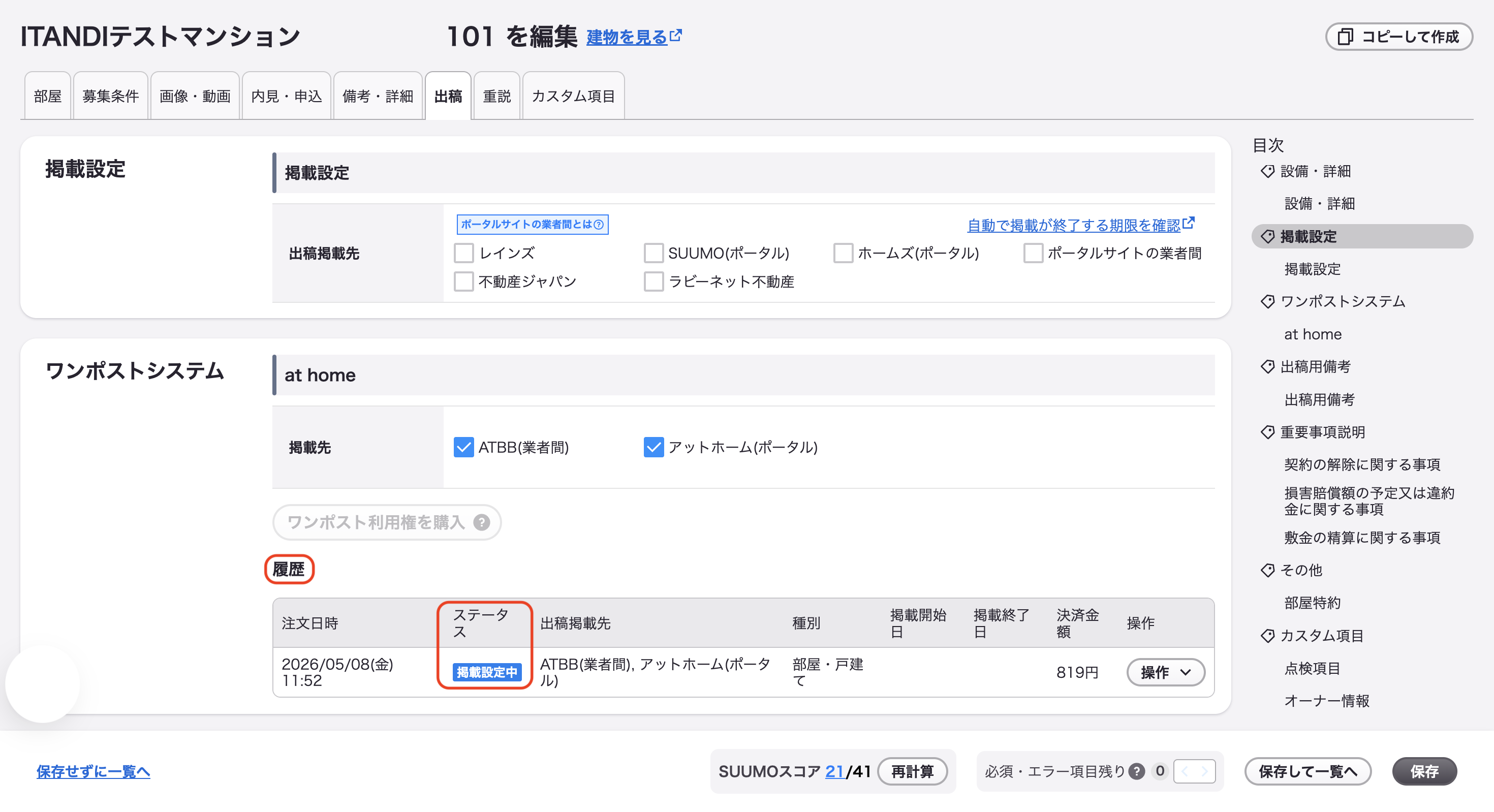The height and width of the screenshot is (812, 1494).
Task: Check the ホームズ(ポータル) checkbox
Action: coord(843,253)
